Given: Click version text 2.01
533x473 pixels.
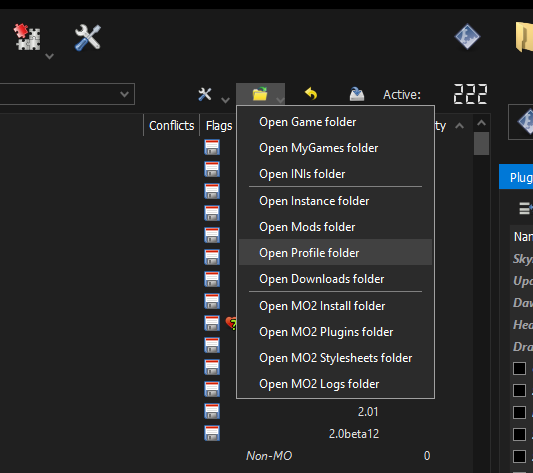Looking at the screenshot, I should [368, 412].
